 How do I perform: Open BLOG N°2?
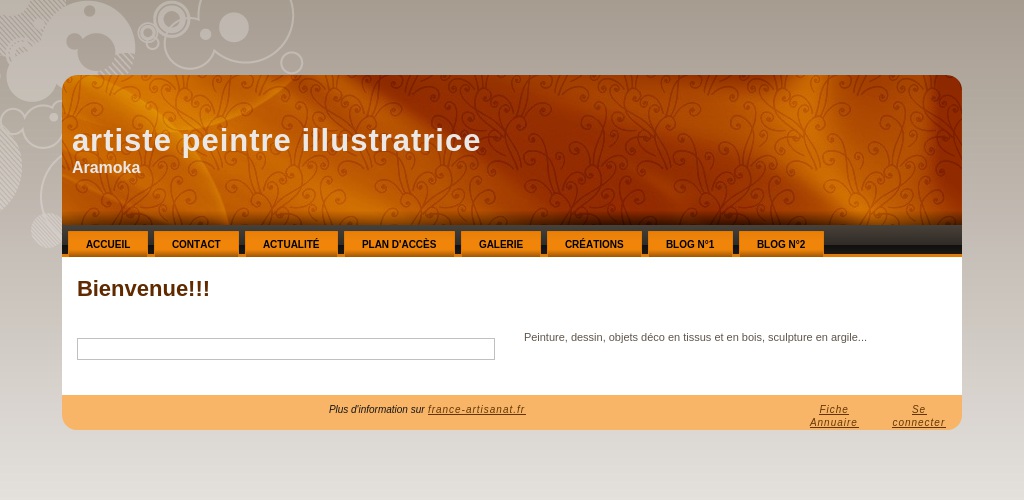pos(781,244)
